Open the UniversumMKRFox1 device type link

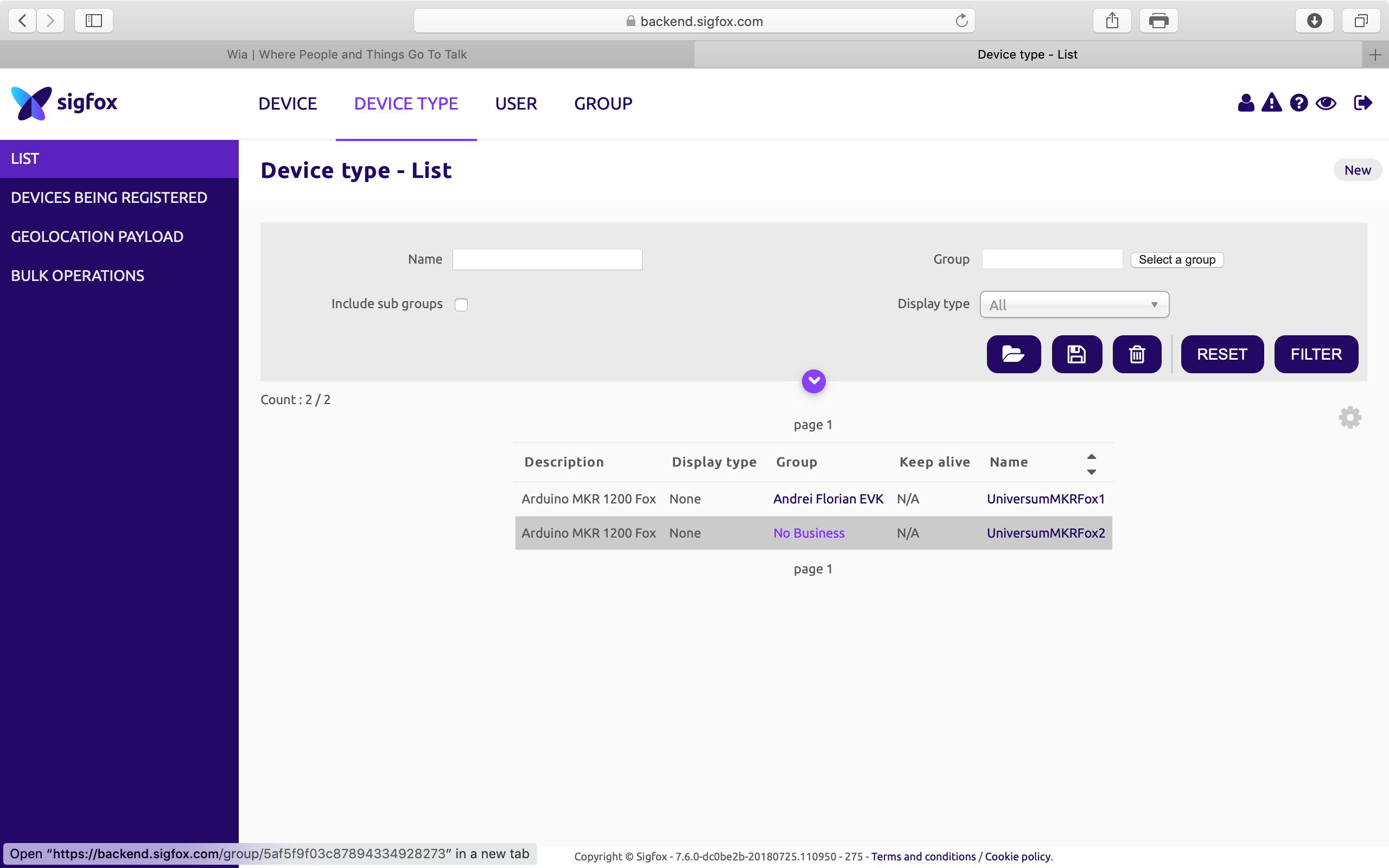[x=1045, y=499]
